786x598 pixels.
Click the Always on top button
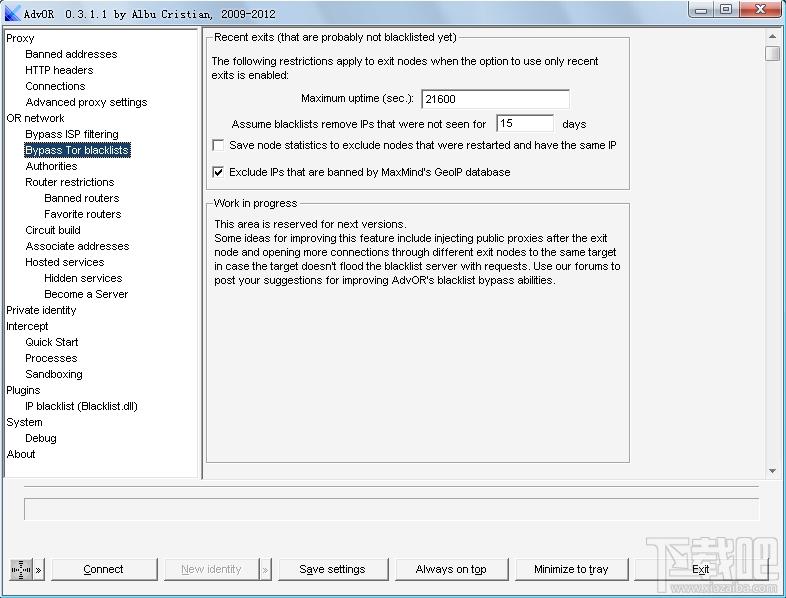(x=451, y=569)
